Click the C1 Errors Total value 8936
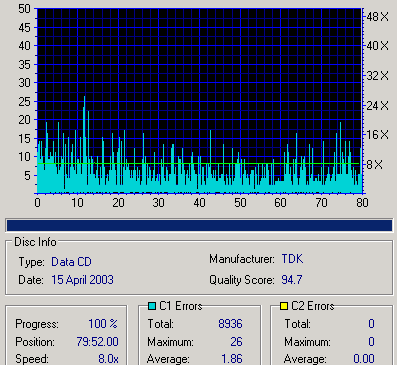The height and width of the screenshot is (365, 397). 230,324
